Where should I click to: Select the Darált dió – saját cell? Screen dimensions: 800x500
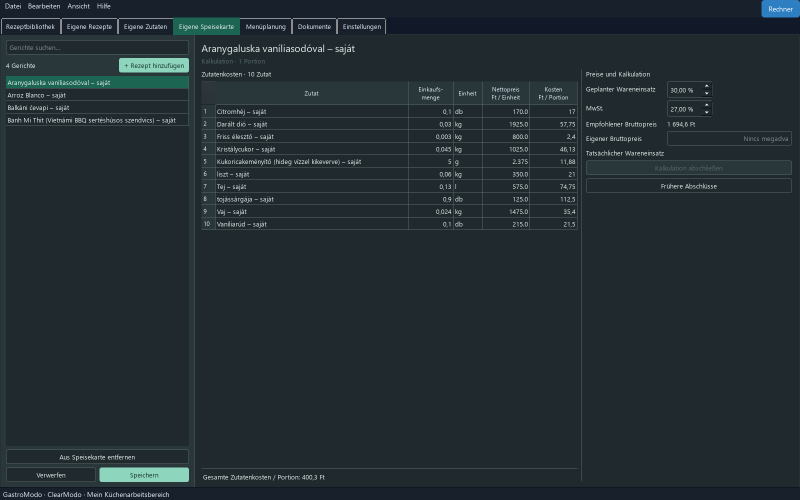pyautogui.click(x=312, y=124)
